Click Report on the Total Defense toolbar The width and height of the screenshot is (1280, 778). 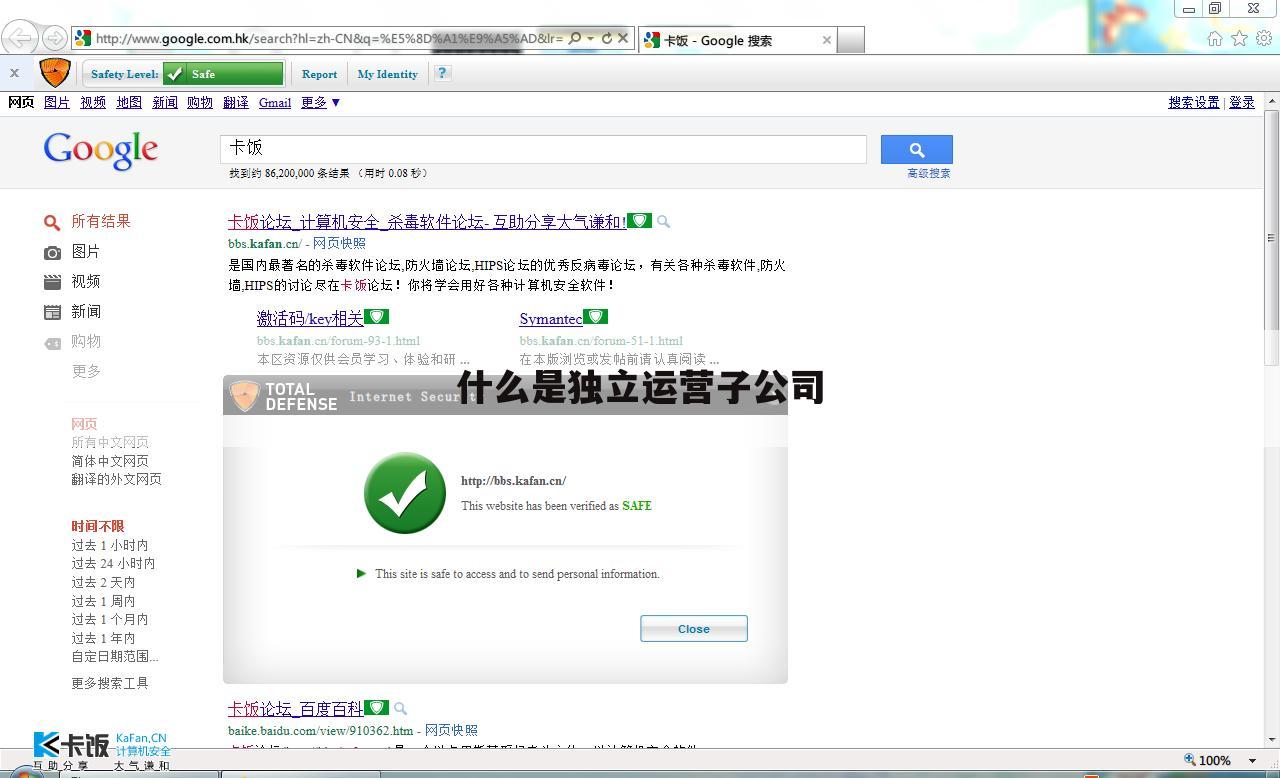(319, 74)
